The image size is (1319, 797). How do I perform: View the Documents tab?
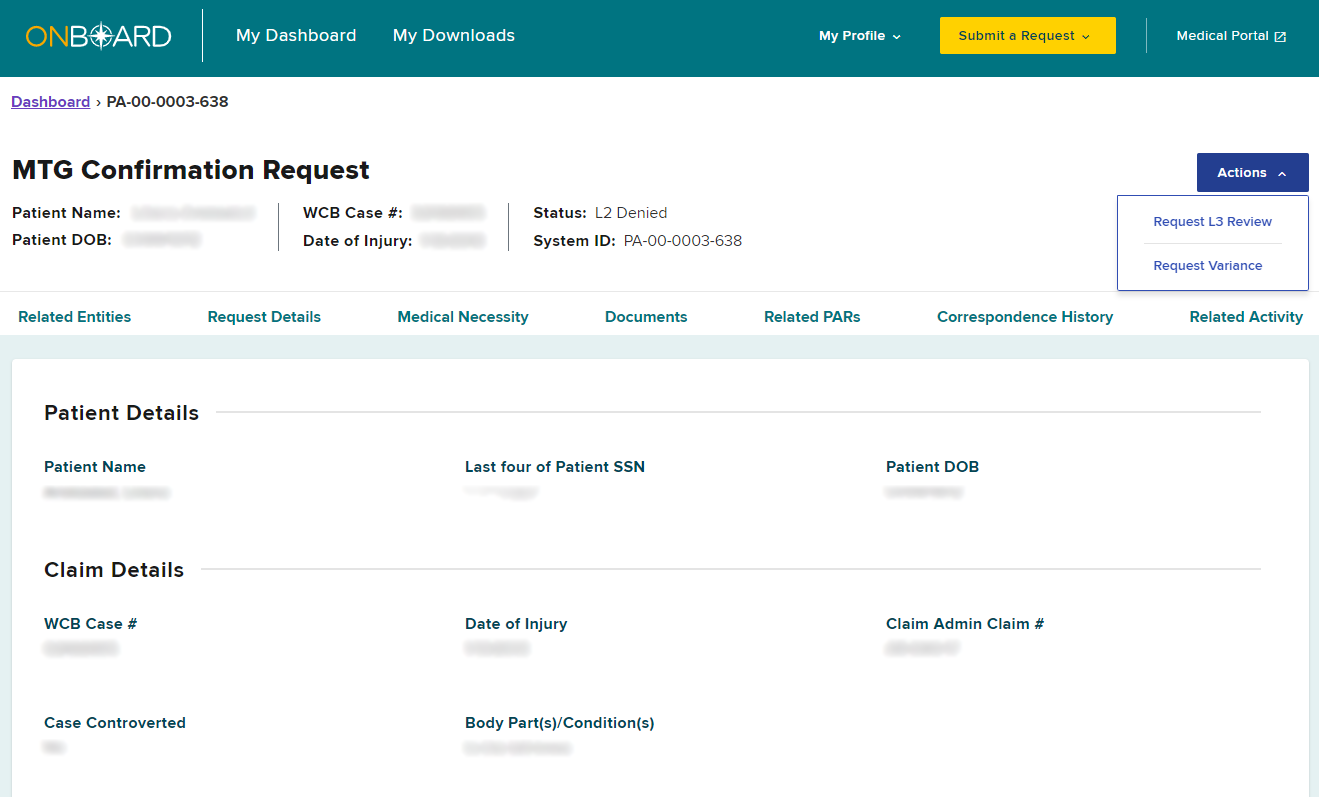coord(646,317)
